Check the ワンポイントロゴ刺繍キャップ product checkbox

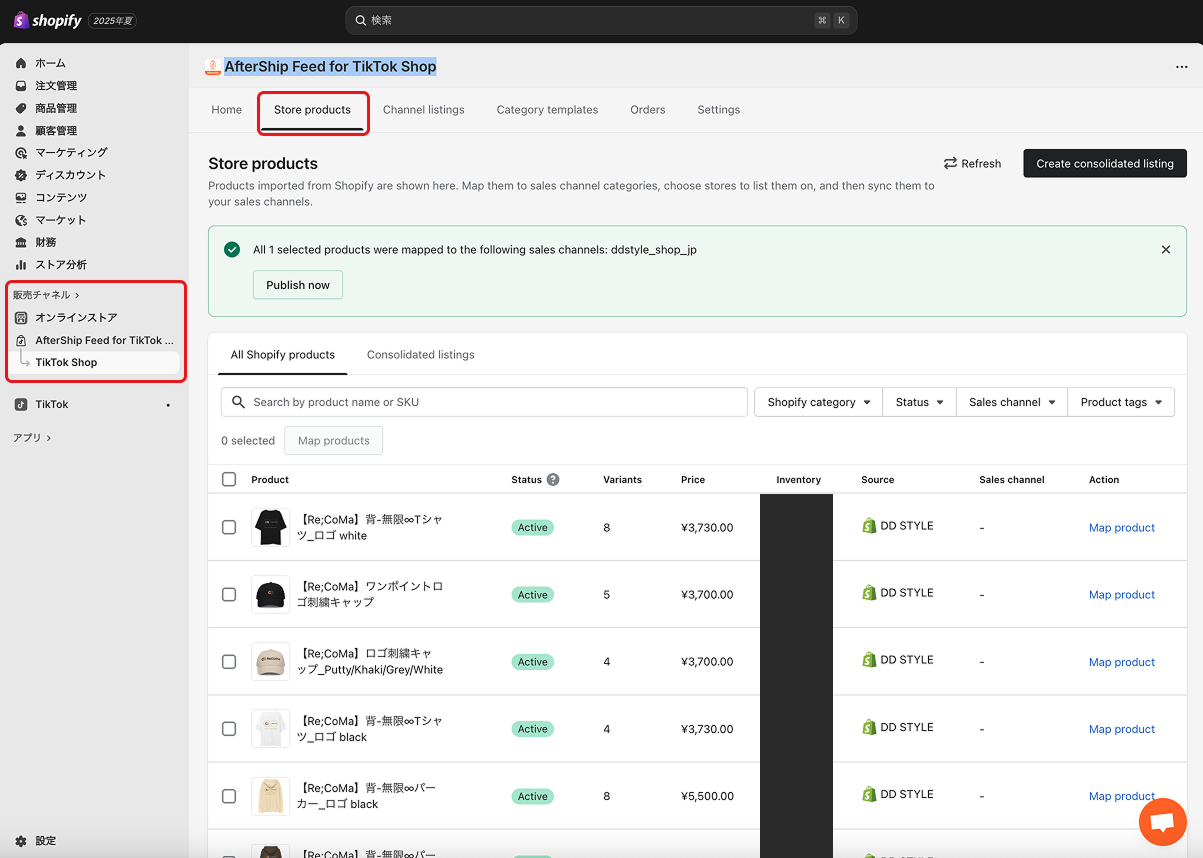pyautogui.click(x=229, y=594)
